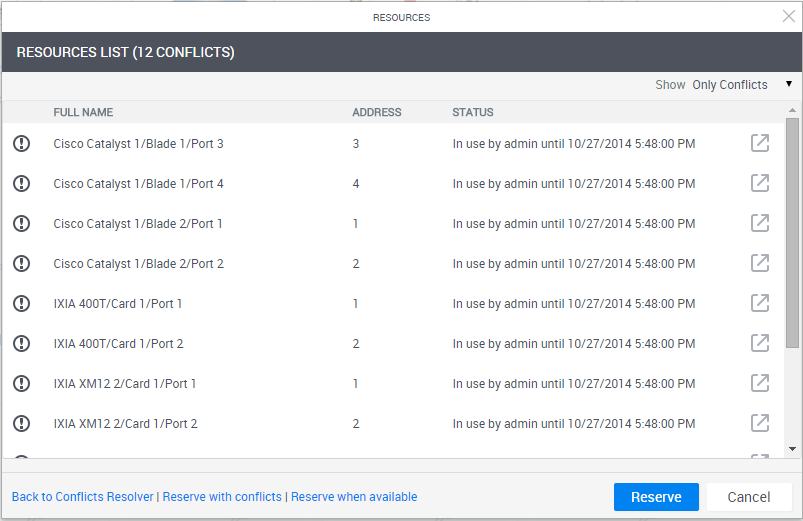This screenshot has width=803, height=521.
Task: Open external link for Blade 2/Port 1 row
Action: pos(760,223)
